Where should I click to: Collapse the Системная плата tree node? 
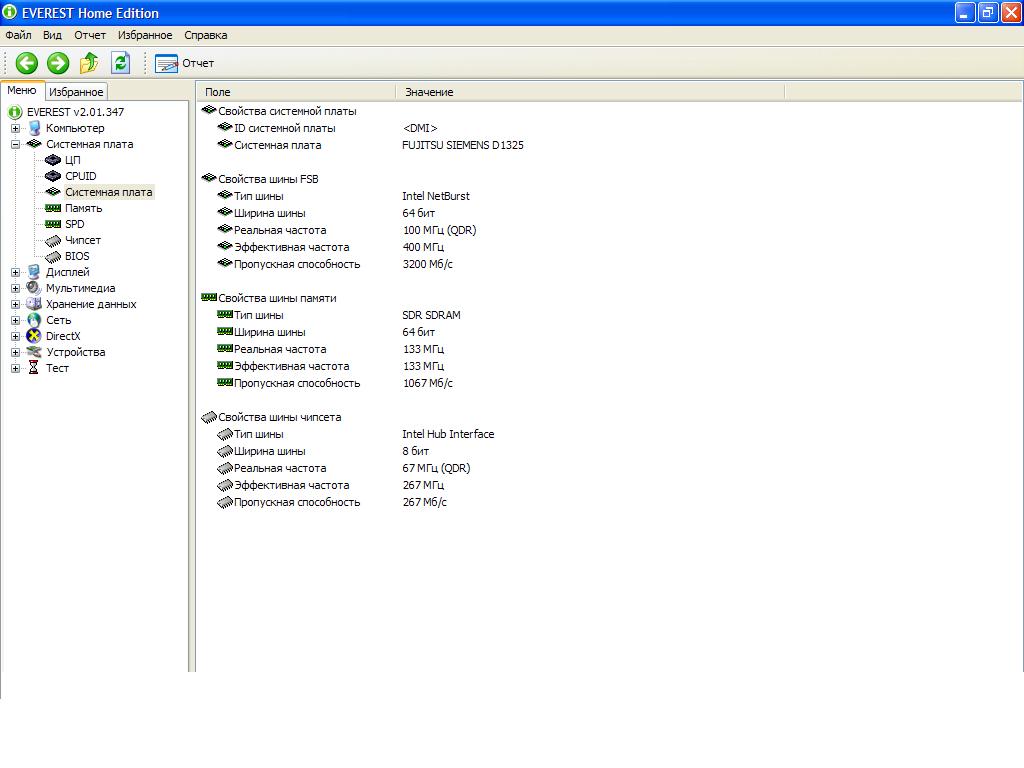click(x=15, y=144)
